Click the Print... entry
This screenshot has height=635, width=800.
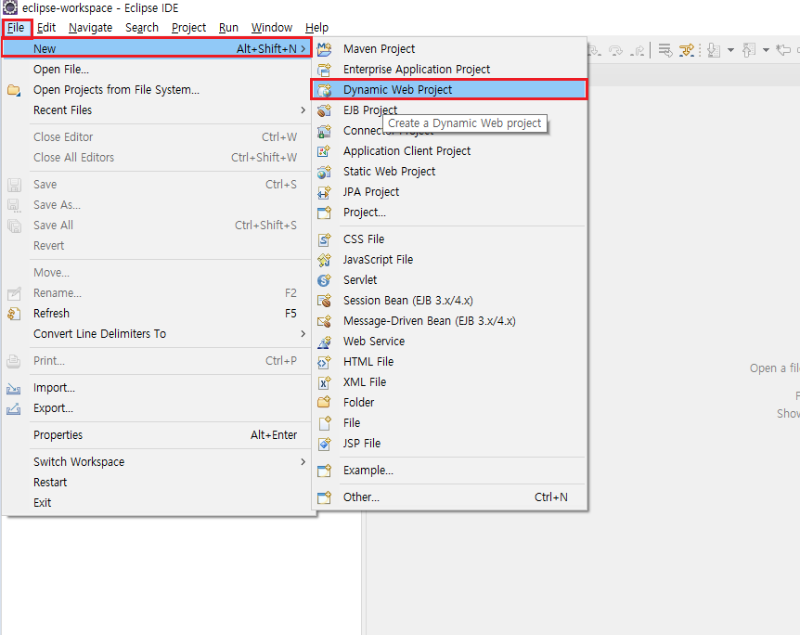coord(157,361)
